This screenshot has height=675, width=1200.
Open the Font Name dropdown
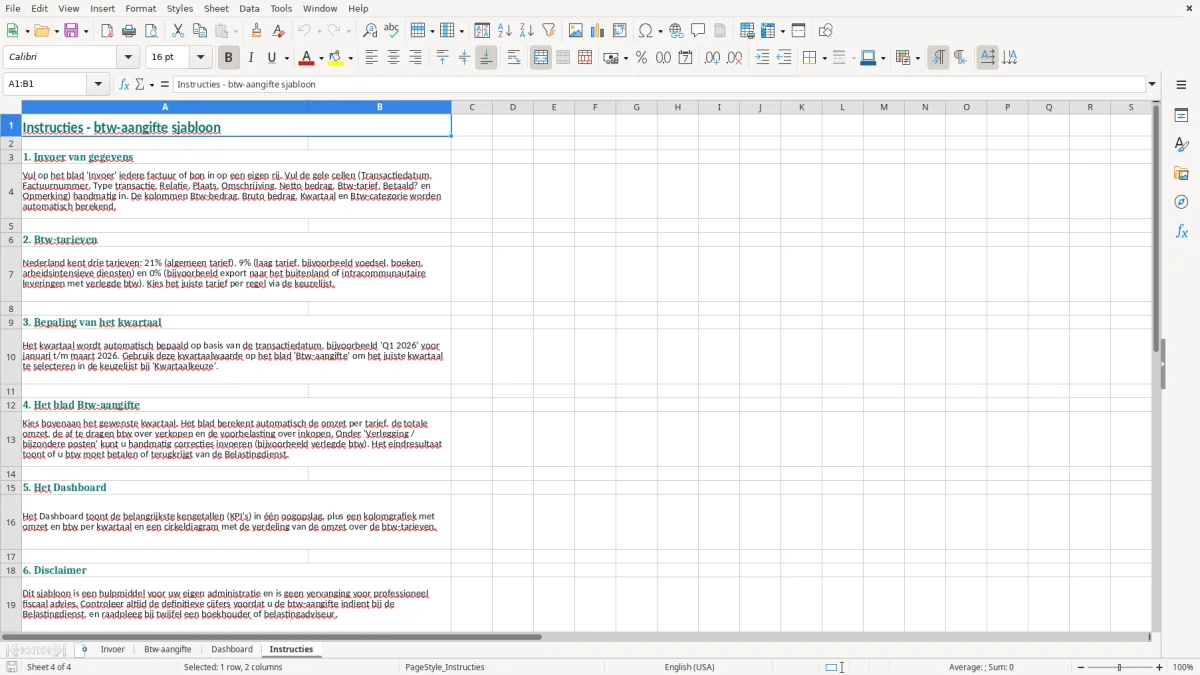pyautogui.click(x=128, y=58)
